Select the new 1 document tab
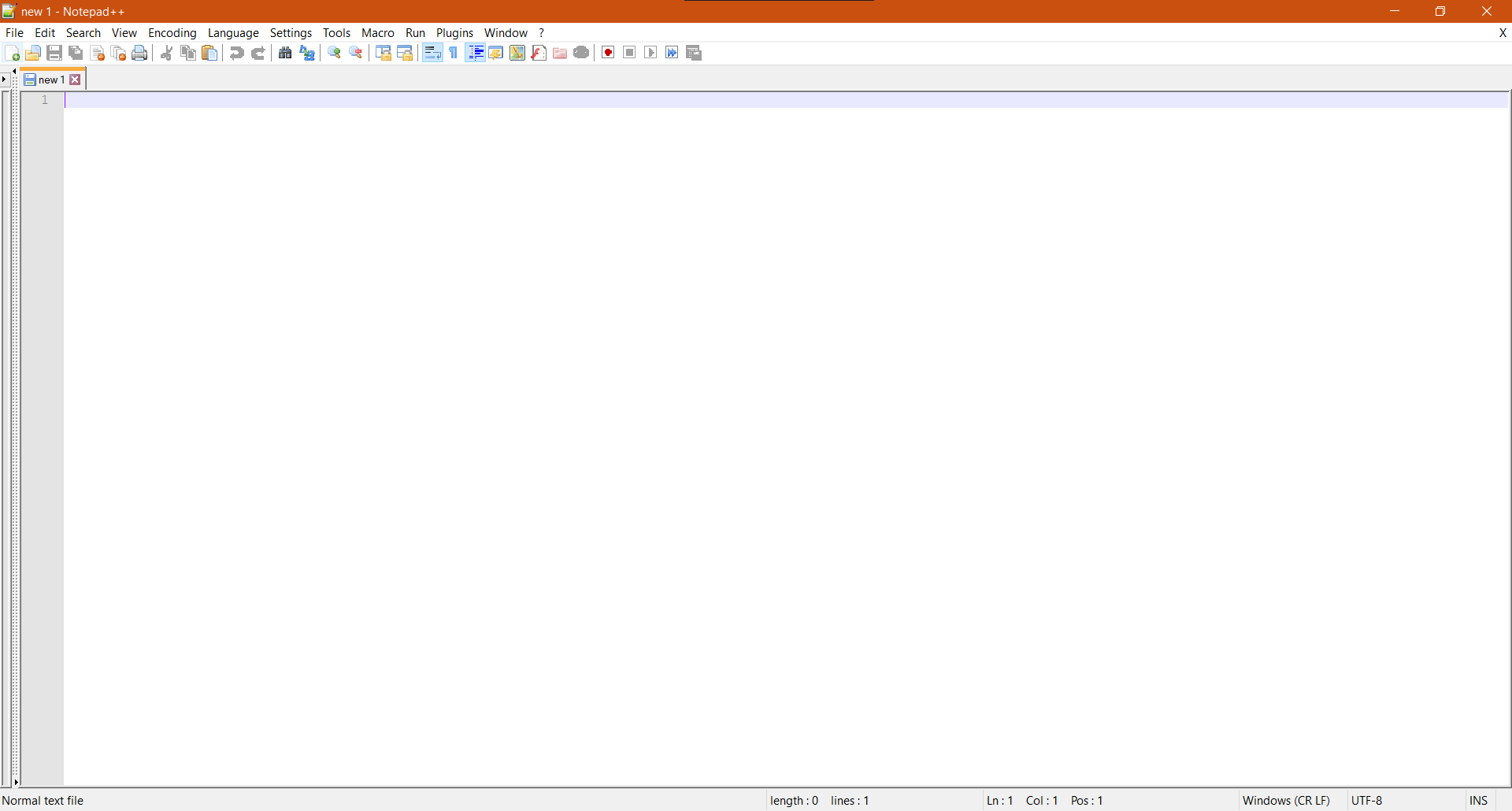1512x811 pixels. (50, 80)
